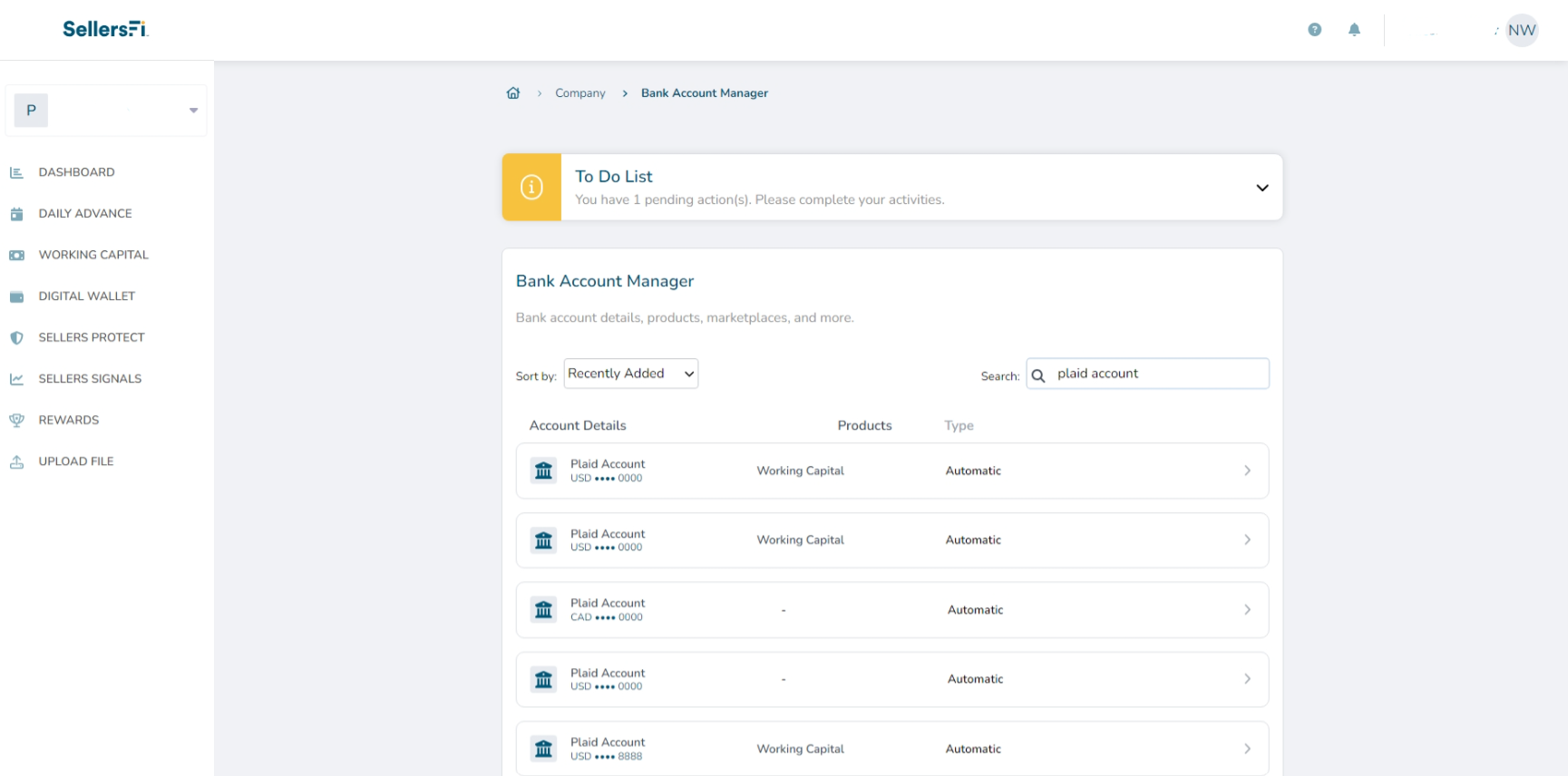The image size is (1568, 776).
Task: Click the Sellers Protect shield icon
Action: (x=16, y=337)
